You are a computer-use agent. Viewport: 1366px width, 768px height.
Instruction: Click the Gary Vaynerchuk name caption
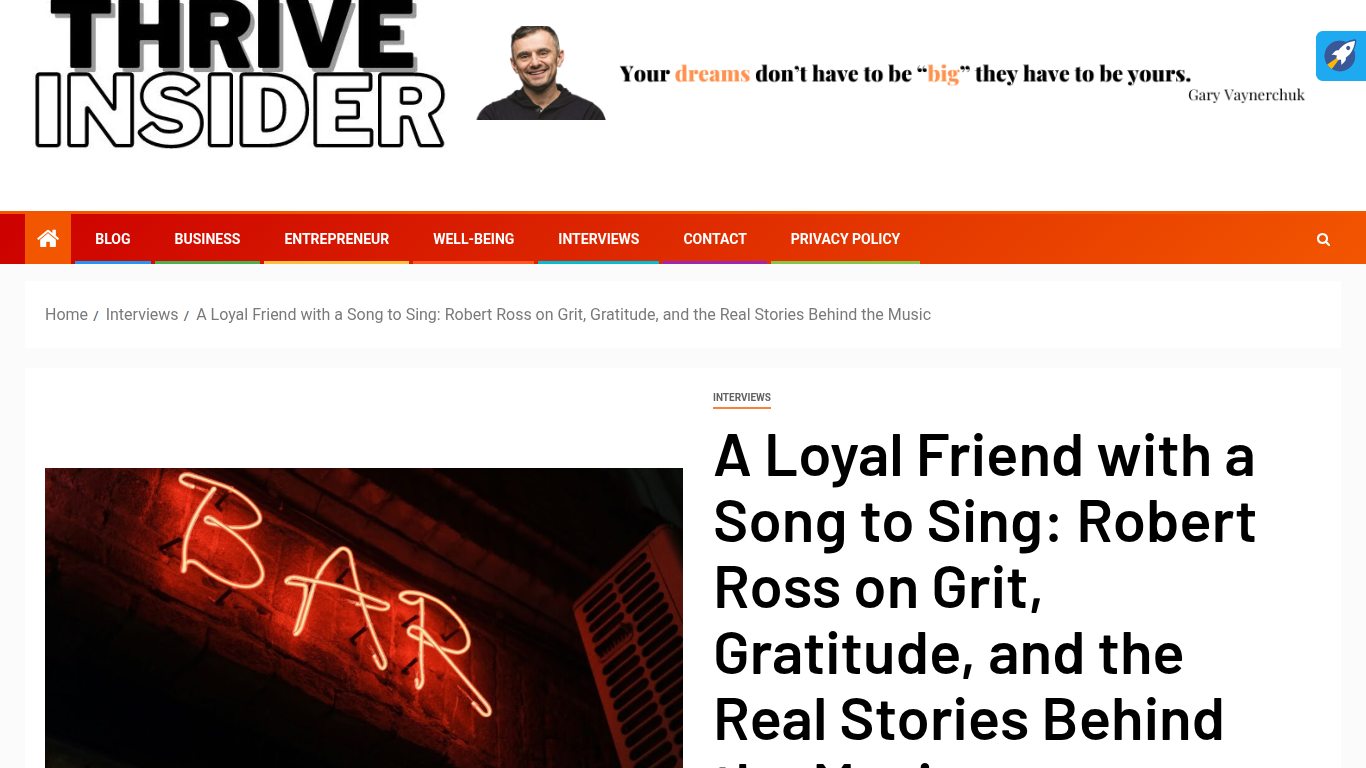tap(1246, 95)
